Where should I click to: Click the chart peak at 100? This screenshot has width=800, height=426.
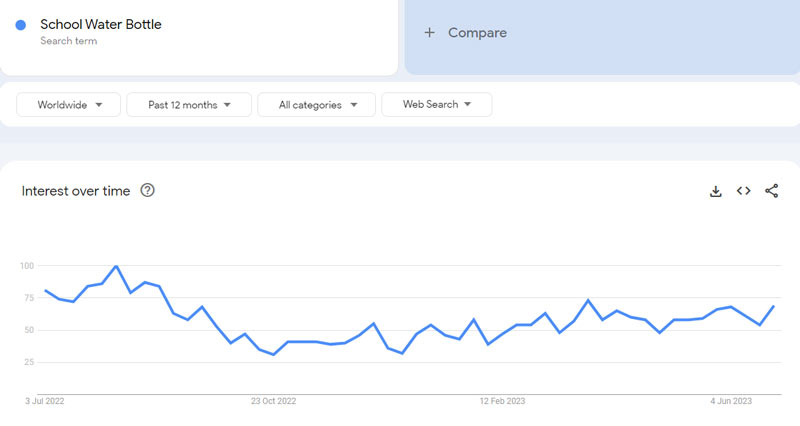point(117,266)
